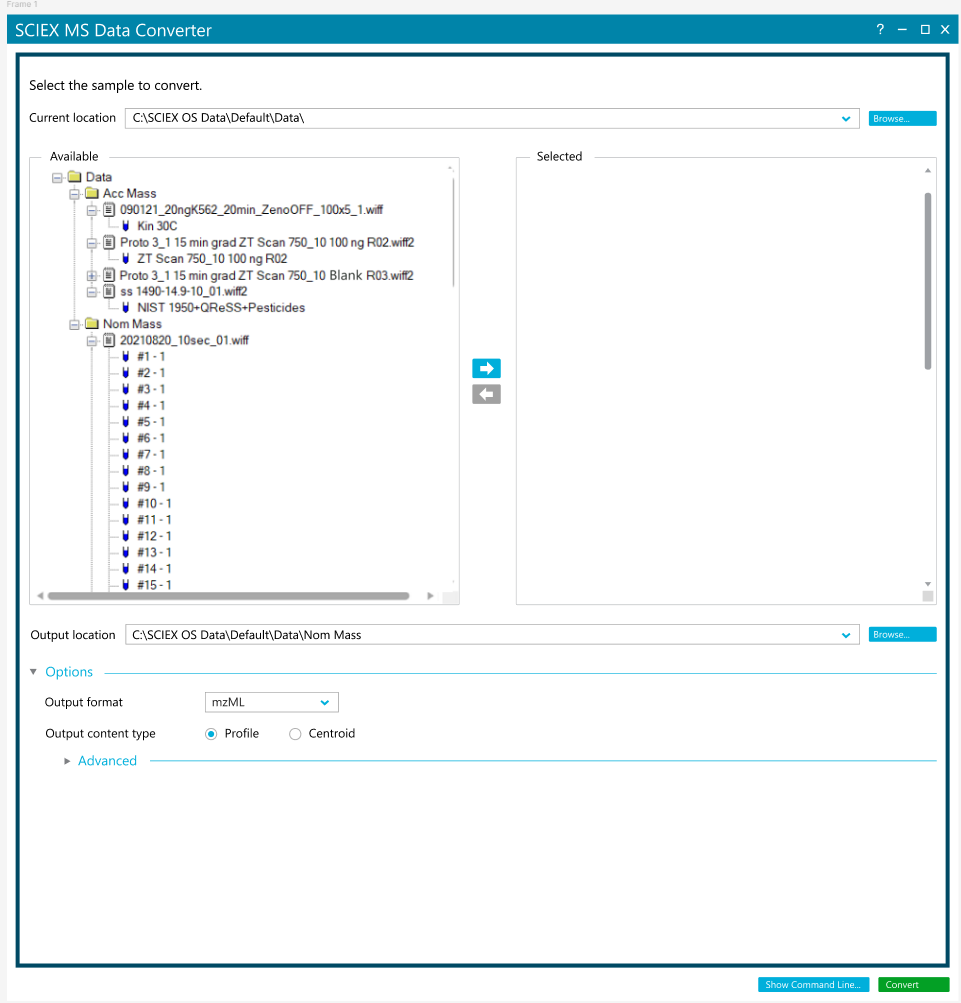Open the Output format mzML dropdown
Screen dimensions: 961x1003
(x=272, y=702)
